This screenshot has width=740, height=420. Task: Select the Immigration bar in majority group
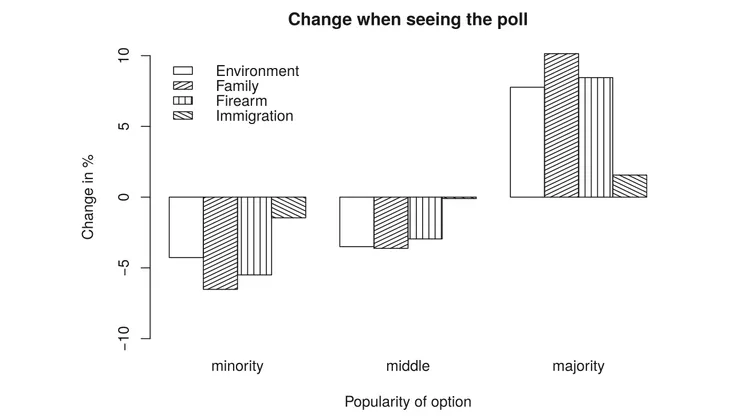[629, 186]
